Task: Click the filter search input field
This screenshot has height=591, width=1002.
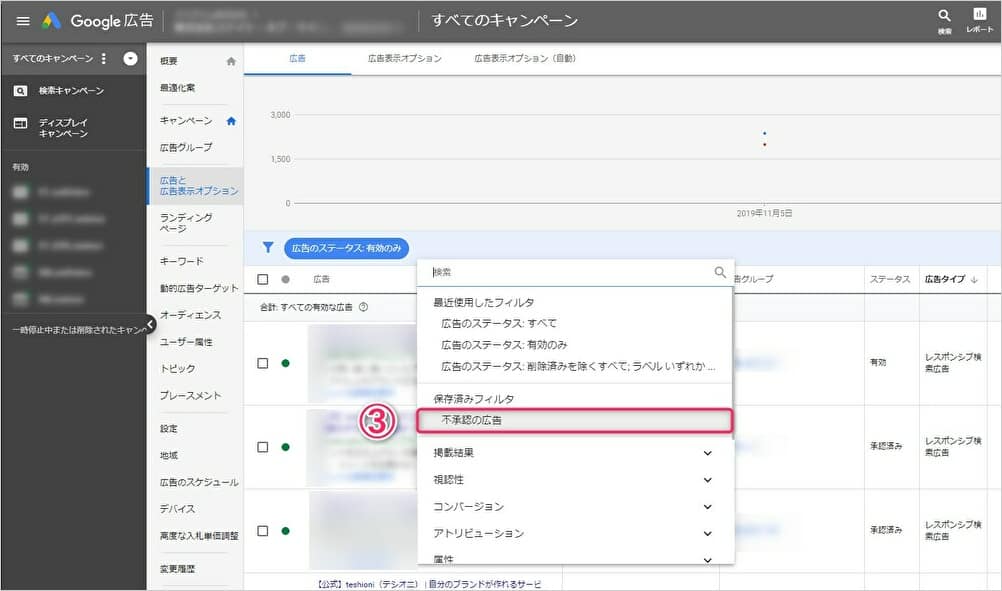Action: (x=570, y=272)
